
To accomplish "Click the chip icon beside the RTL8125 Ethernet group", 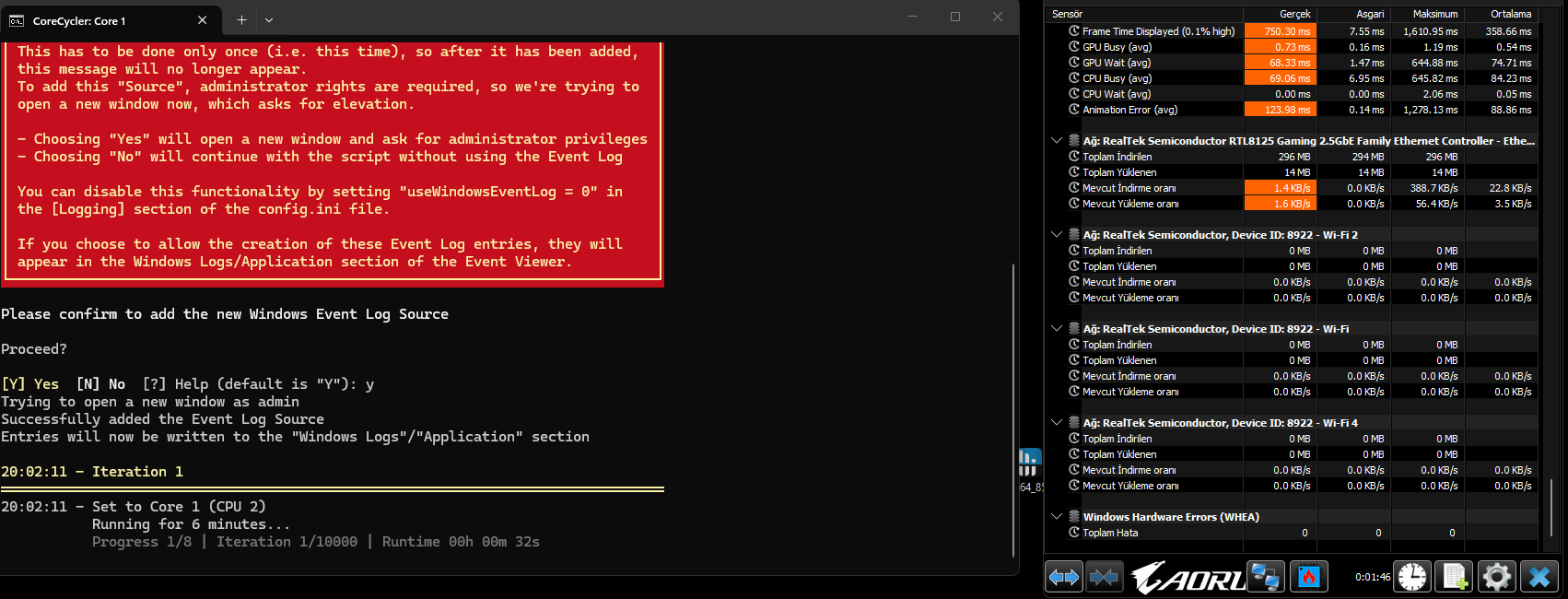I will tap(1074, 141).
